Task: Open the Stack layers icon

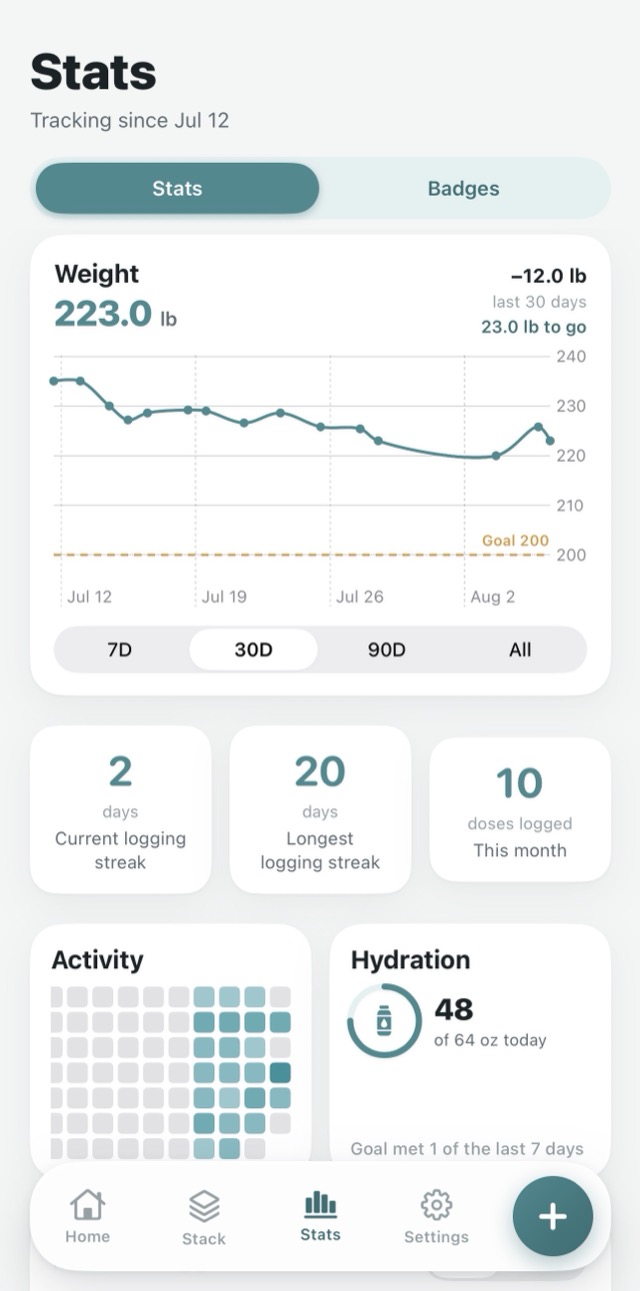Action: coord(204,1206)
